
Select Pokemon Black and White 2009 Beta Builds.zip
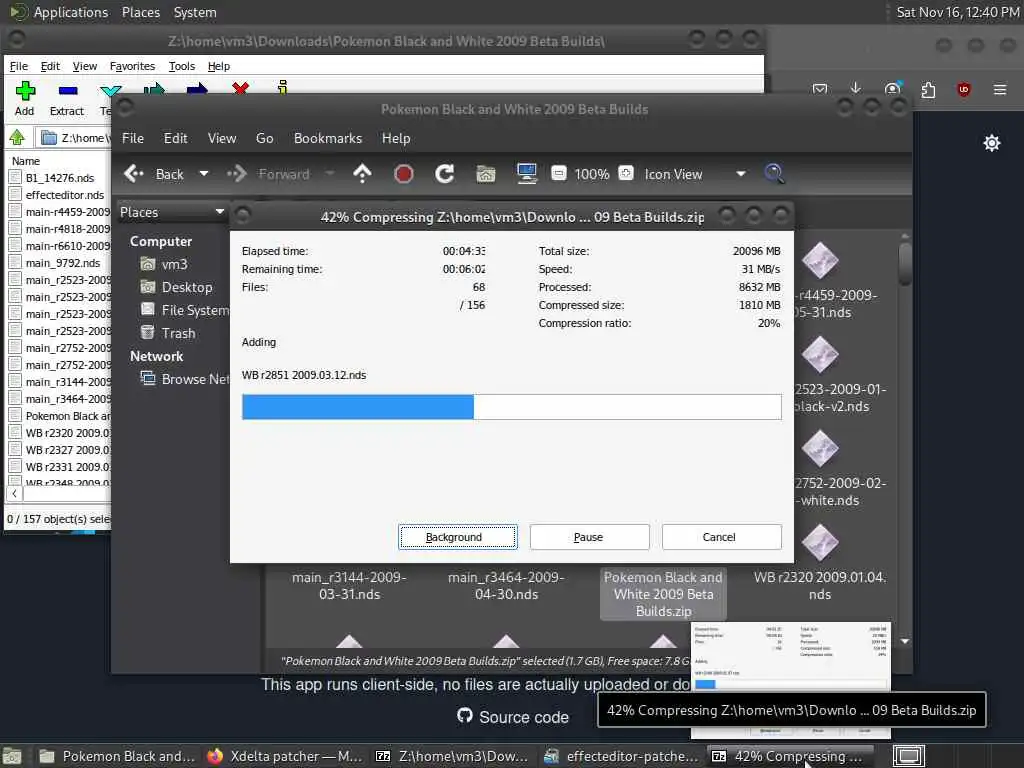663,594
